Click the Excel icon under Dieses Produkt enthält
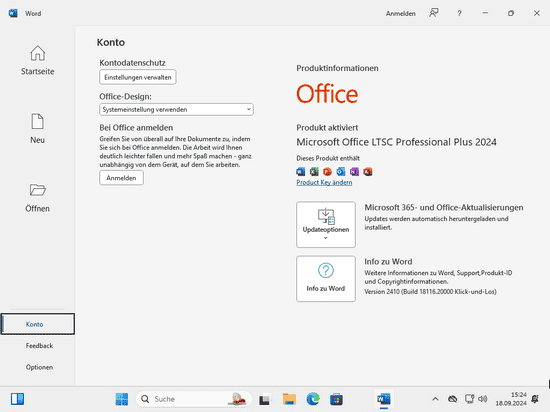Image resolution: width=550 pixels, height=412 pixels. [x=314, y=172]
